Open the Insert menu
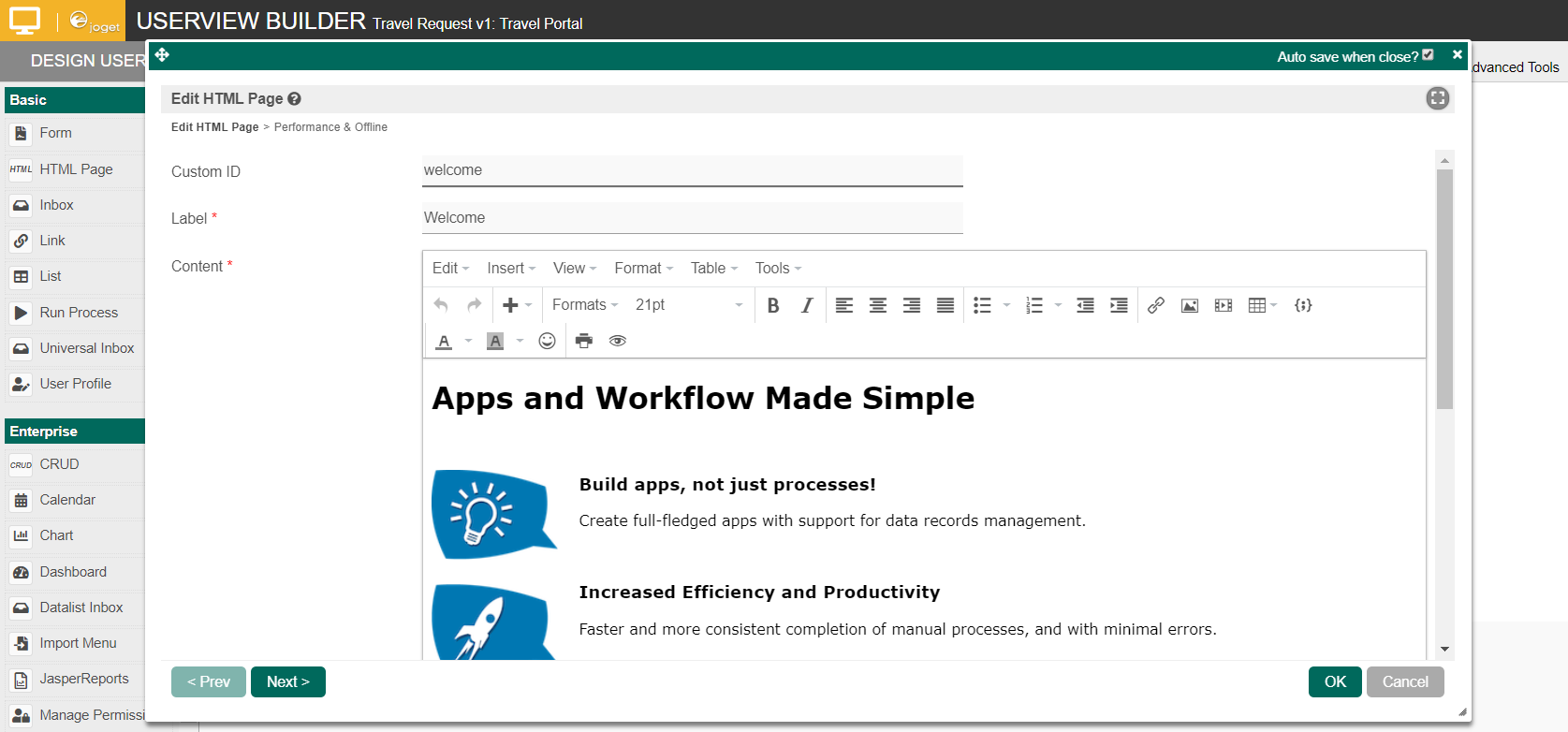 [511, 269]
